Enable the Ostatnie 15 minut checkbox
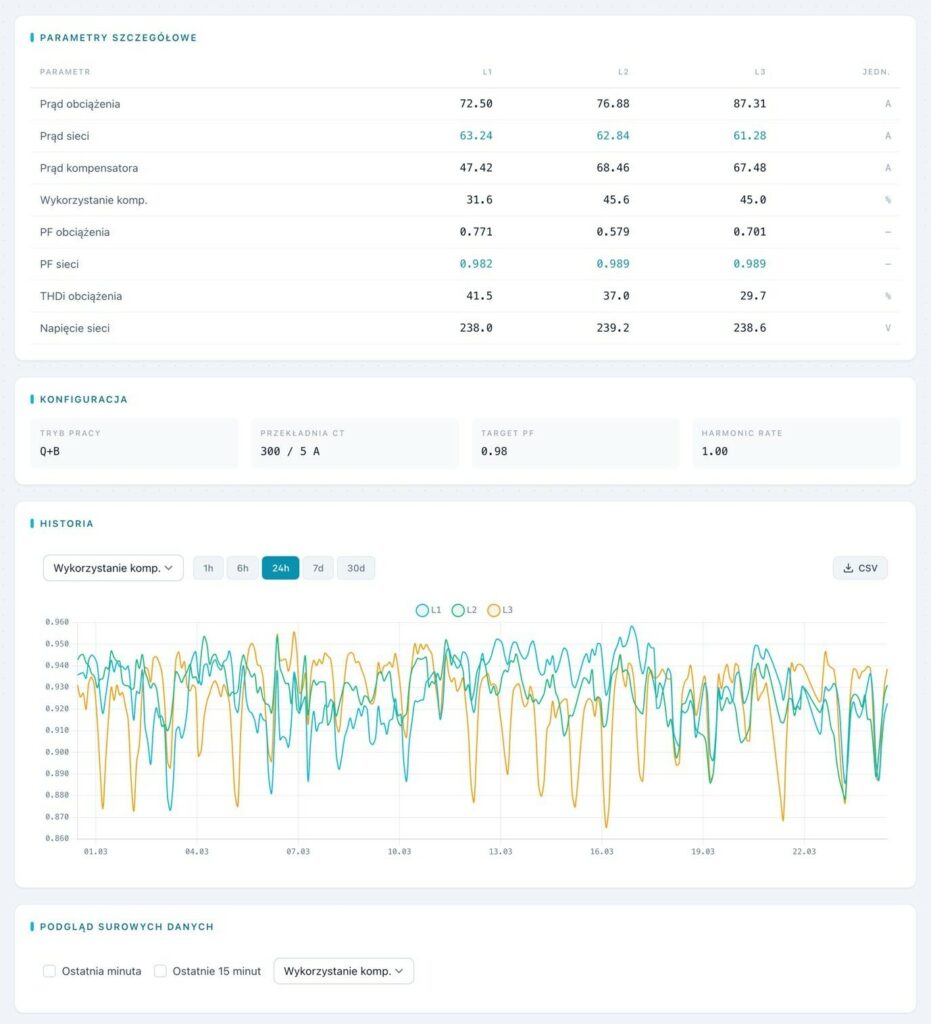The image size is (931, 1024). [161, 971]
